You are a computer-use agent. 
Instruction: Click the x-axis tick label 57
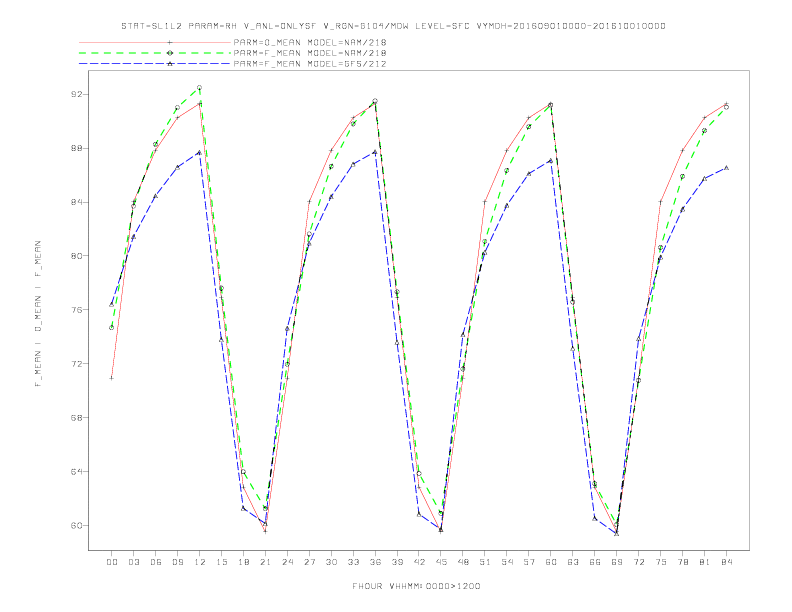[529, 562]
